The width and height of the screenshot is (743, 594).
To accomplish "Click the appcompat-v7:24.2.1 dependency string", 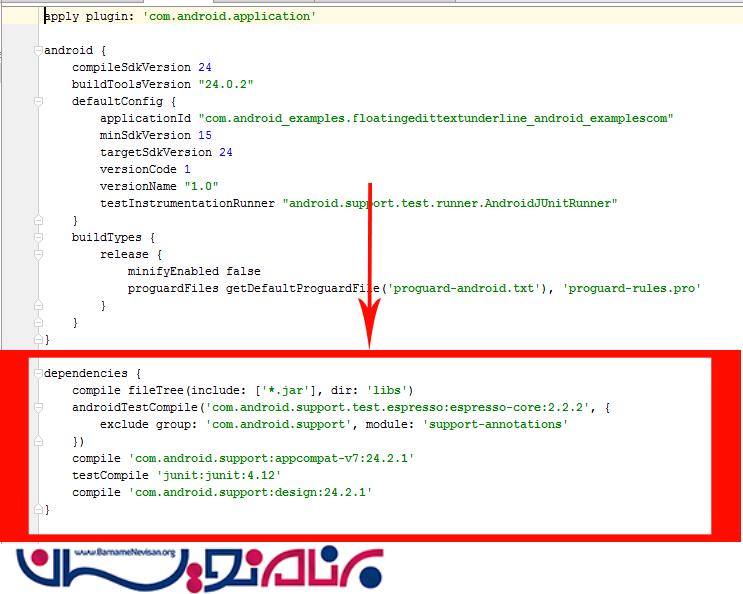I will point(272,459).
